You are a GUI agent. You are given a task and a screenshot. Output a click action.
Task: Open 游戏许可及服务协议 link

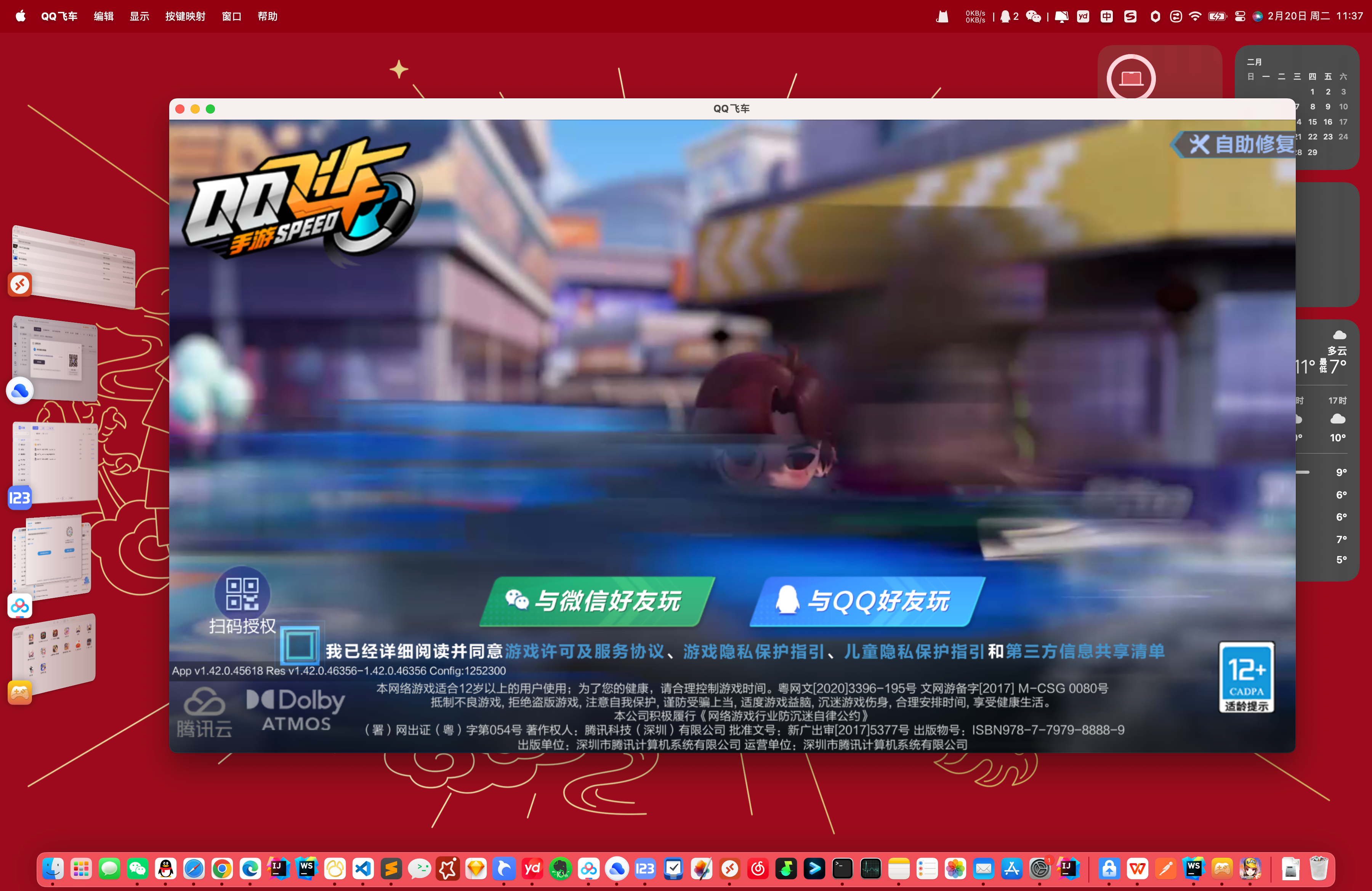pos(585,651)
